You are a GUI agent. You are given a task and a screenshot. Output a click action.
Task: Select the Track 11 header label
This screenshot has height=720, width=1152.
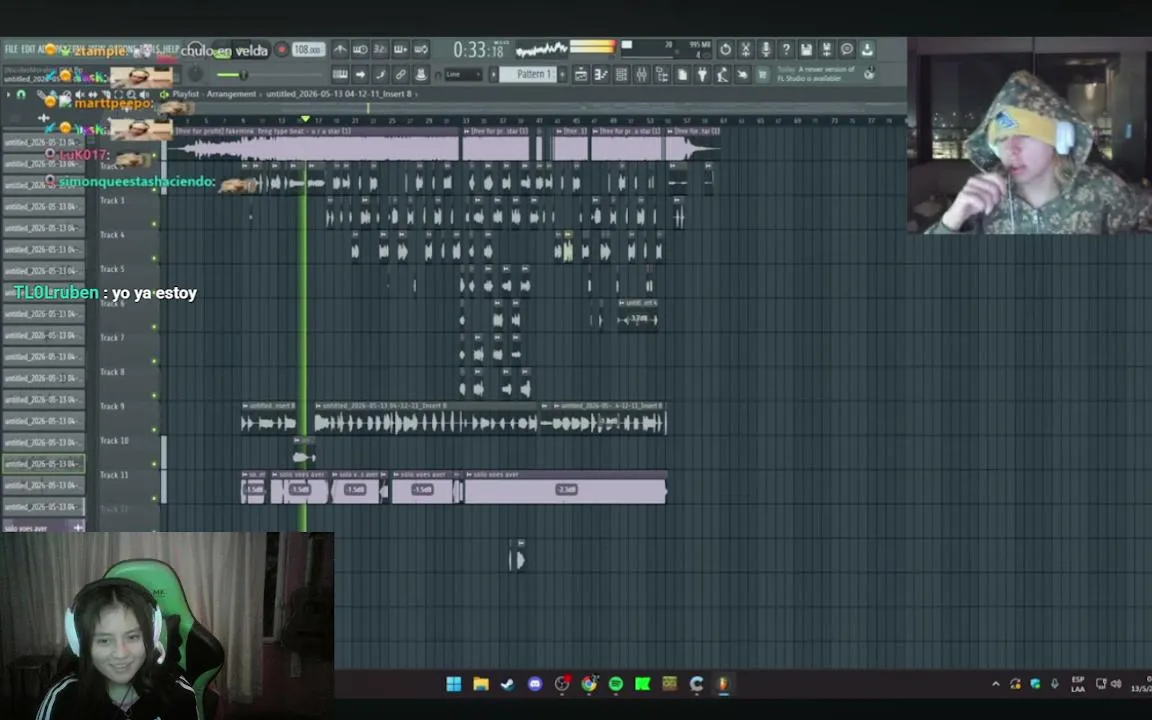coord(114,475)
